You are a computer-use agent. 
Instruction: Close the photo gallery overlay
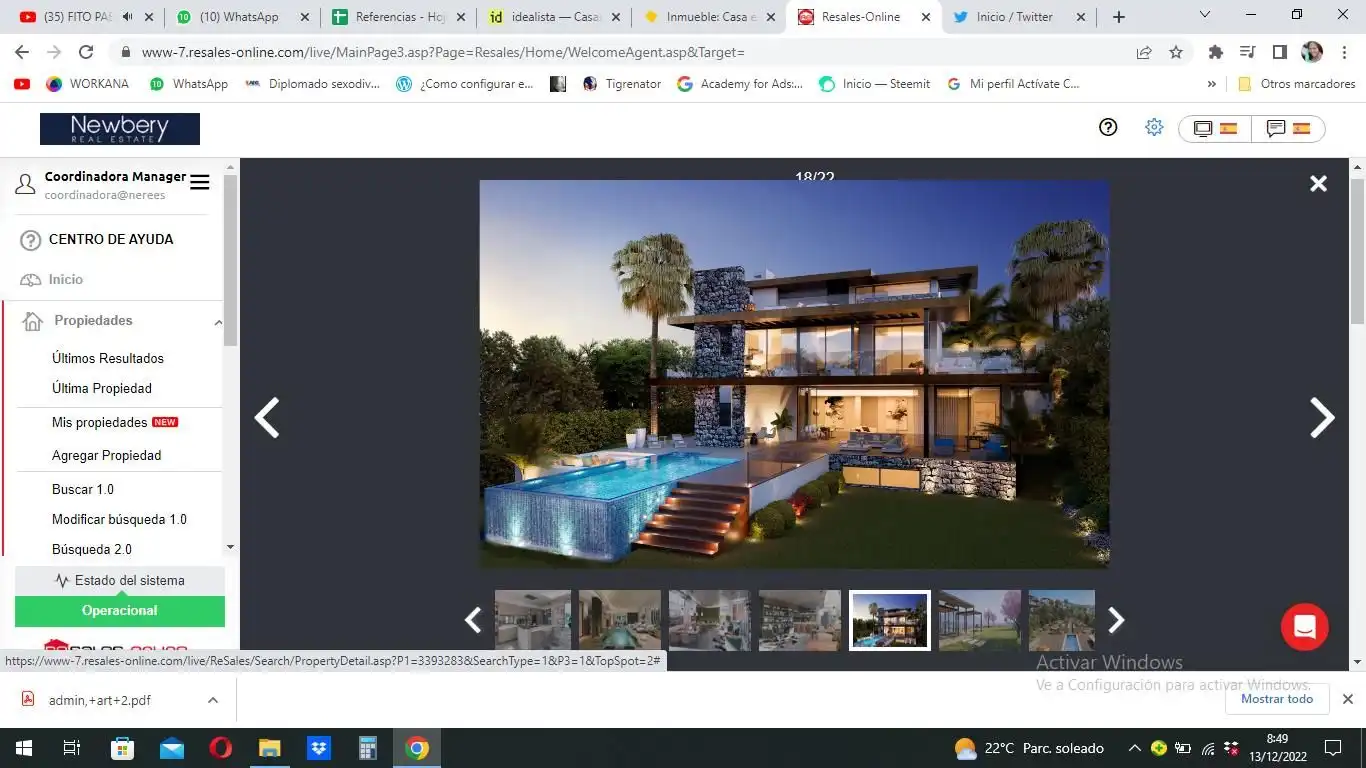click(x=1318, y=183)
